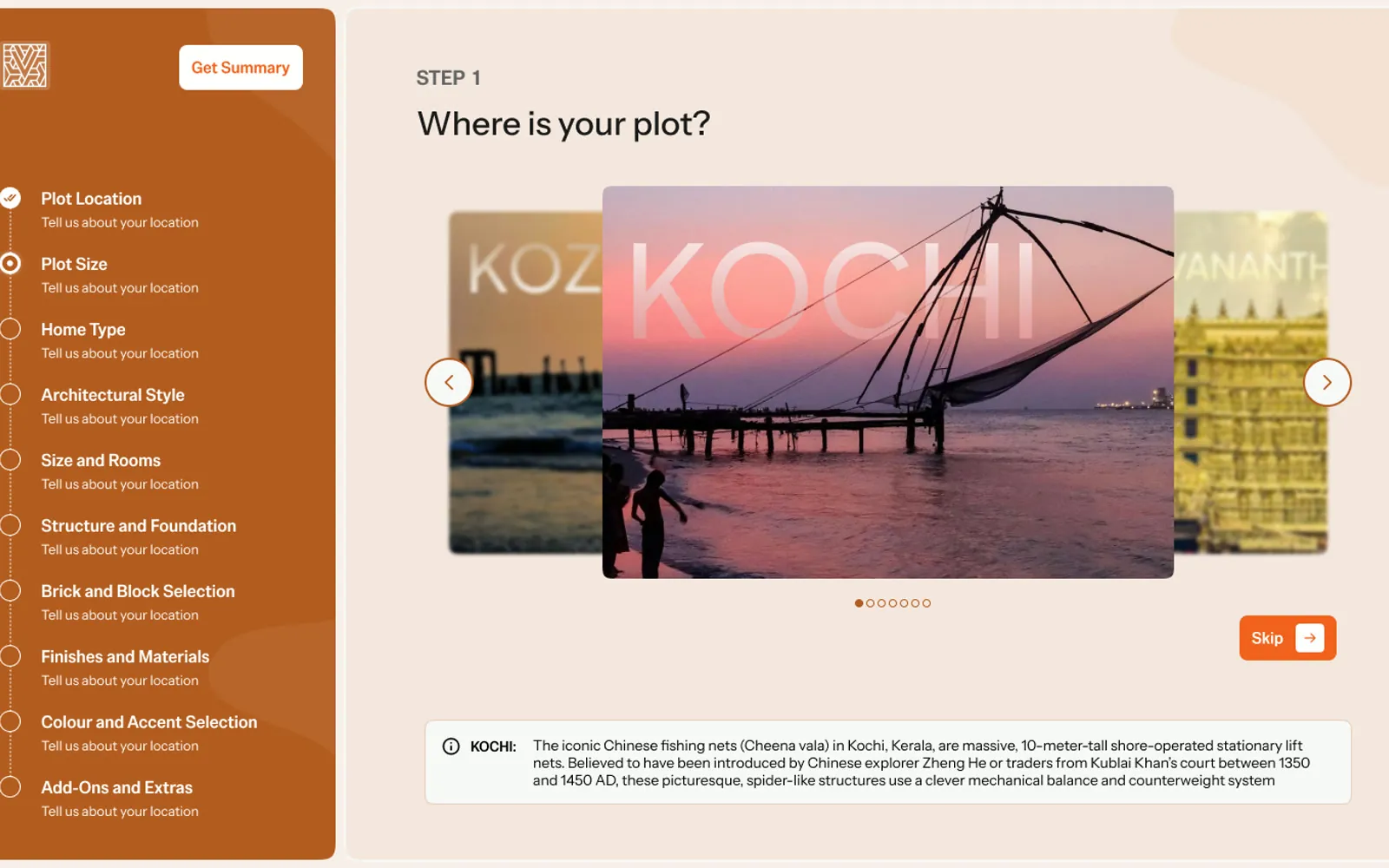Click the 'Where is your plot?' heading
Image resolution: width=1389 pixels, height=868 pixels.
coord(563,124)
